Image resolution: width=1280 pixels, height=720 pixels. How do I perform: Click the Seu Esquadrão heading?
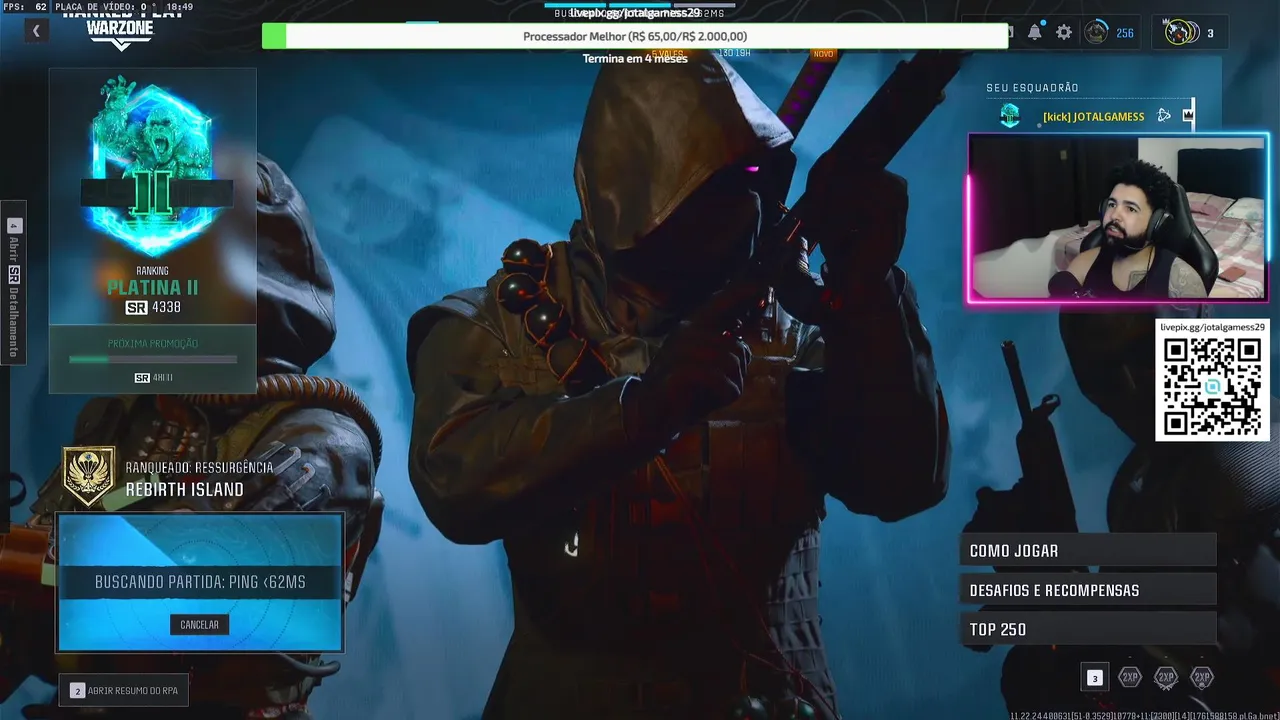1032,88
